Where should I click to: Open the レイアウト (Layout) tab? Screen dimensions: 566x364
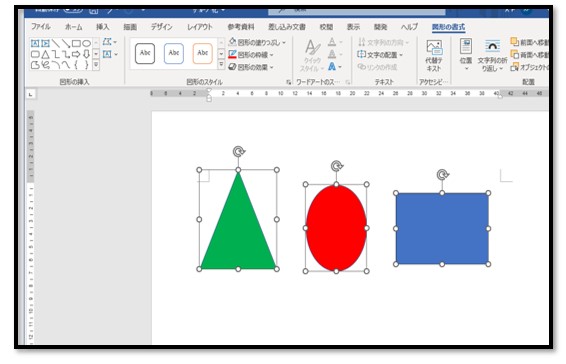[x=200, y=27]
